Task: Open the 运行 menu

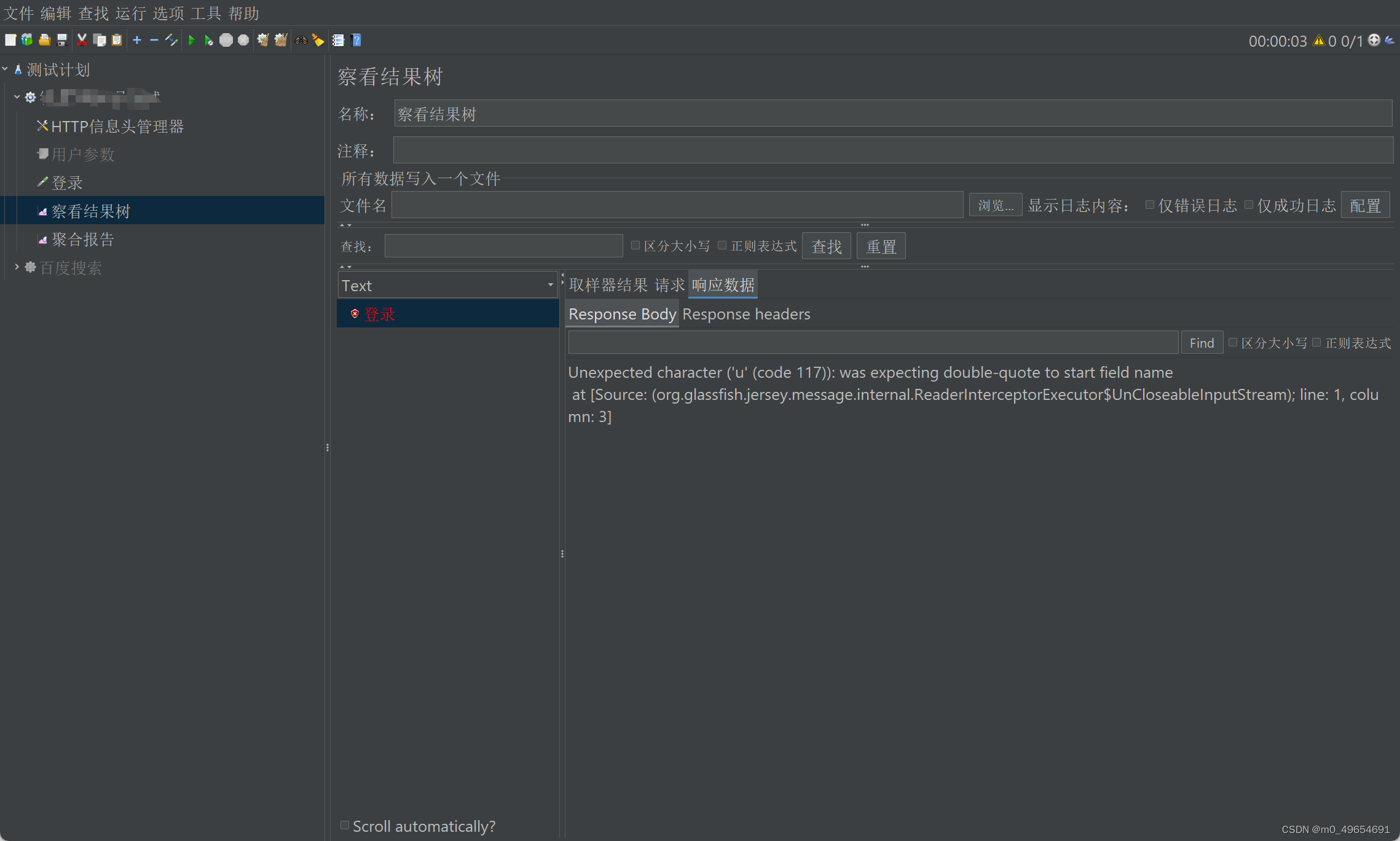Action: coord(130,13)
